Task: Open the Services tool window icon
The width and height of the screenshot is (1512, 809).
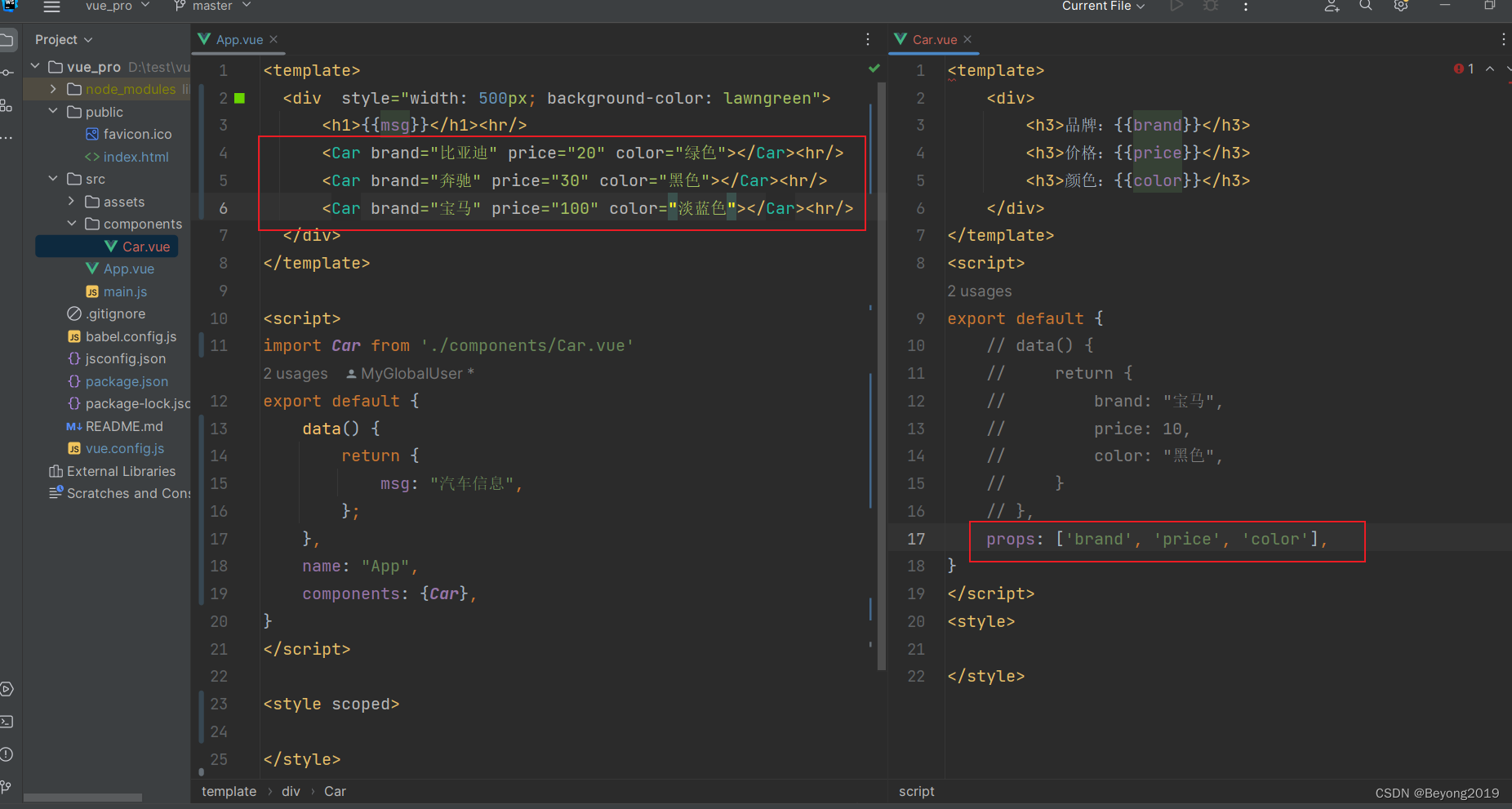Action: point(7,689)
